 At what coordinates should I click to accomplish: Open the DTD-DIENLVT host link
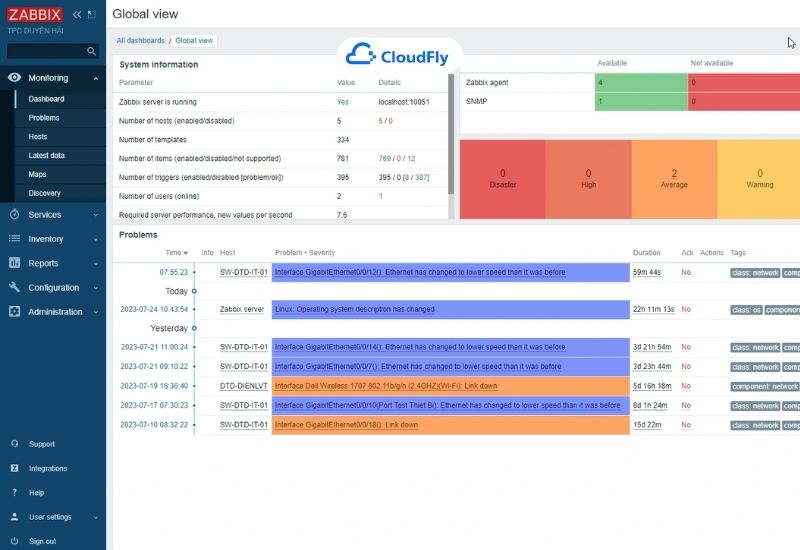point(244,386)
